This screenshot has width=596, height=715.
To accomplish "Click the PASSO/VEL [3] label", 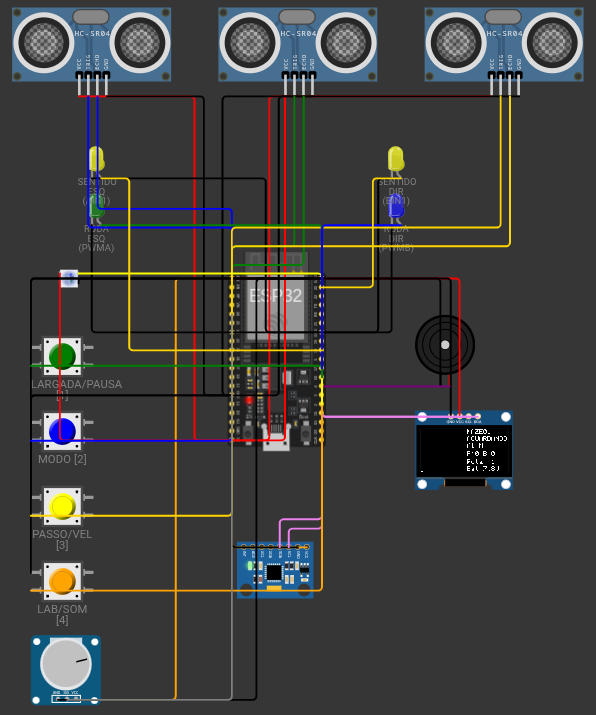I will [x=62, y=539].
